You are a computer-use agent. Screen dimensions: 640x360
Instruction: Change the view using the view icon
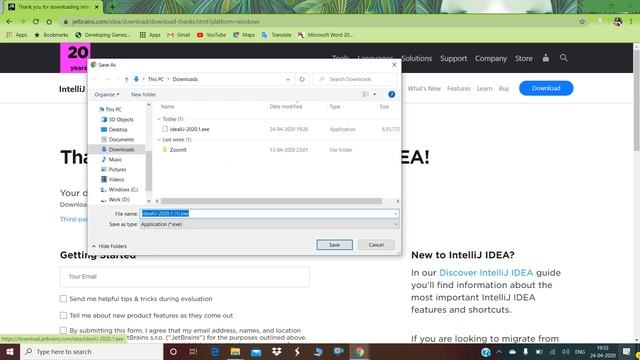pos(366,94)
